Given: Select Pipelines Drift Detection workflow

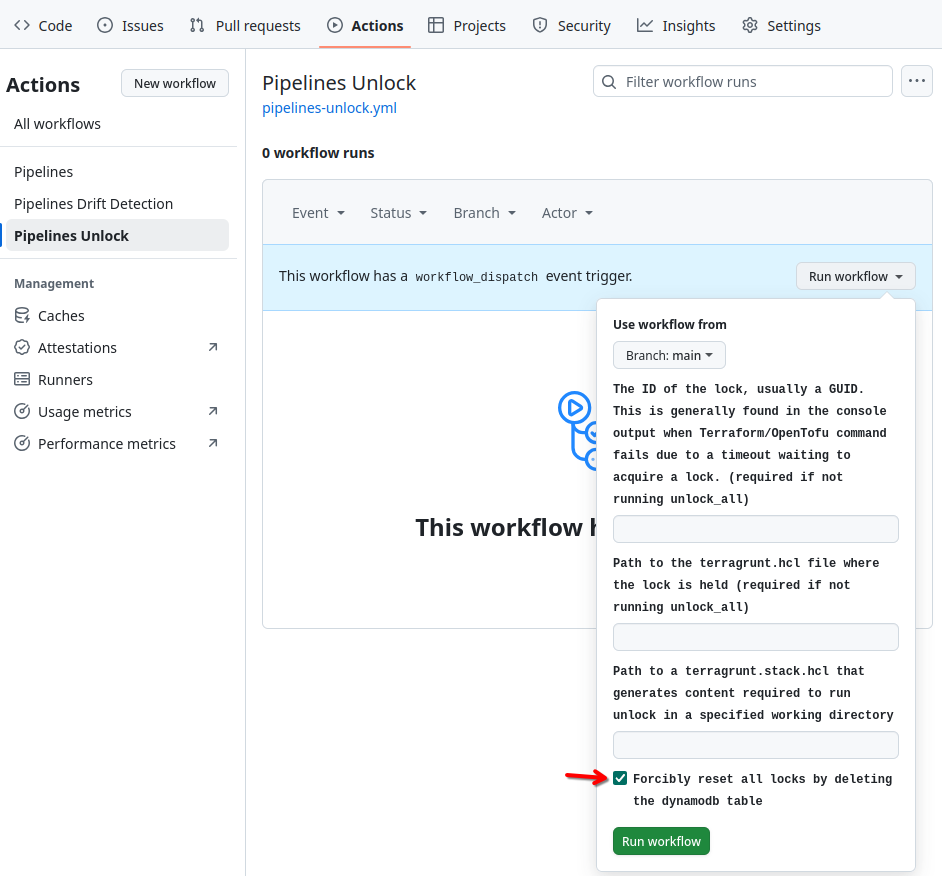Looking at the screenshot, I should pos(93,204).
